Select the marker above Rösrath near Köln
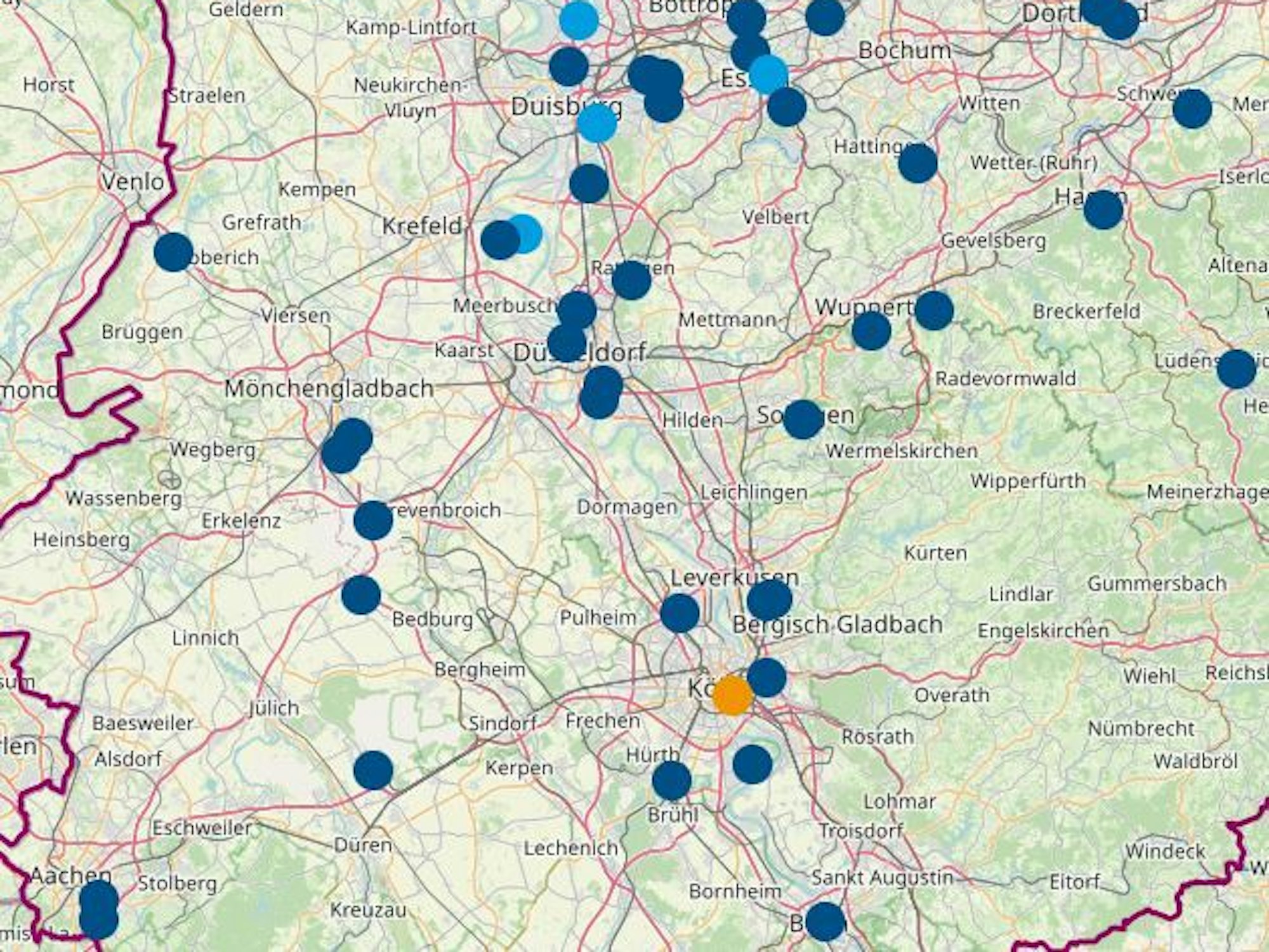 (767, 677)
